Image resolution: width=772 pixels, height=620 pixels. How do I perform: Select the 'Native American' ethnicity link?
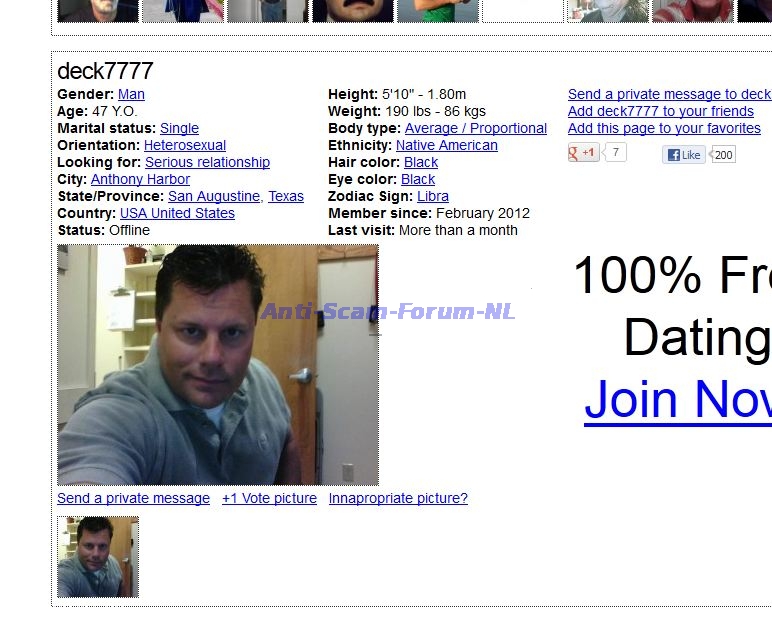click(446, 145)
